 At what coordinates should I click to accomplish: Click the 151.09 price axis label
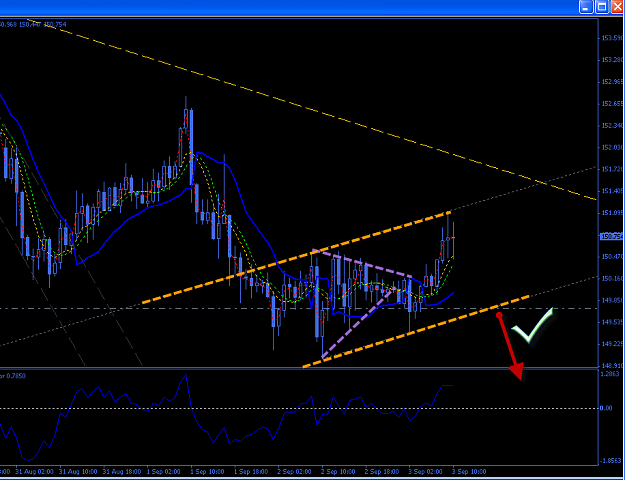point(613,213)
